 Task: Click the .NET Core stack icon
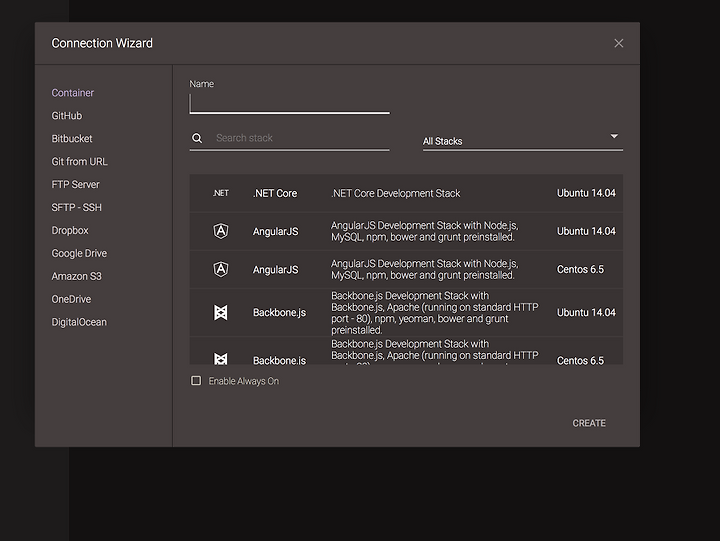221,193
